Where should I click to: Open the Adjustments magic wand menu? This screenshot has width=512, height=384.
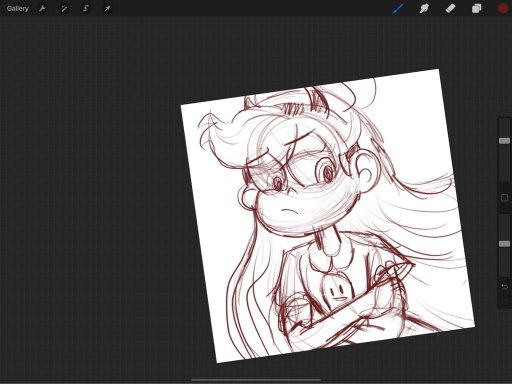[64, 9]
